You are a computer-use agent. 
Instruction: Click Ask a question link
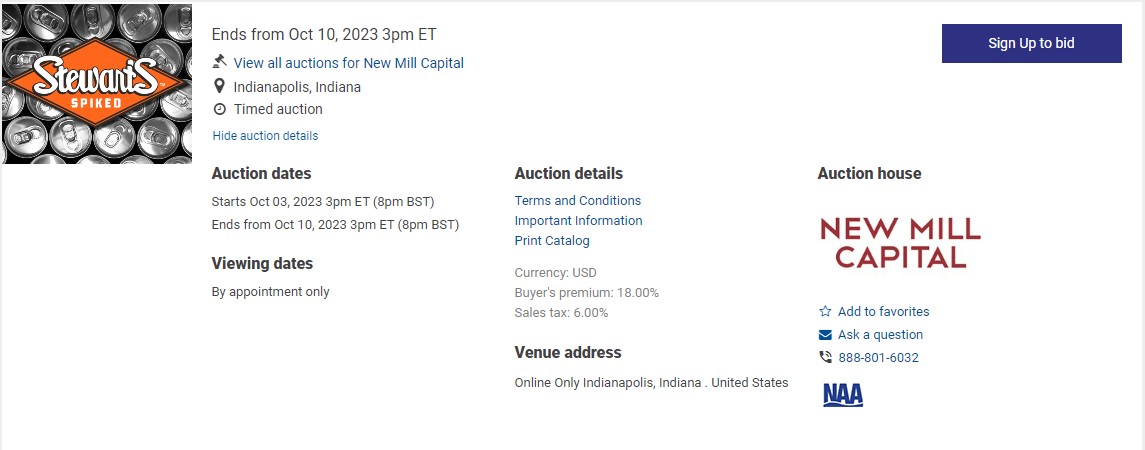coord(881,335)
